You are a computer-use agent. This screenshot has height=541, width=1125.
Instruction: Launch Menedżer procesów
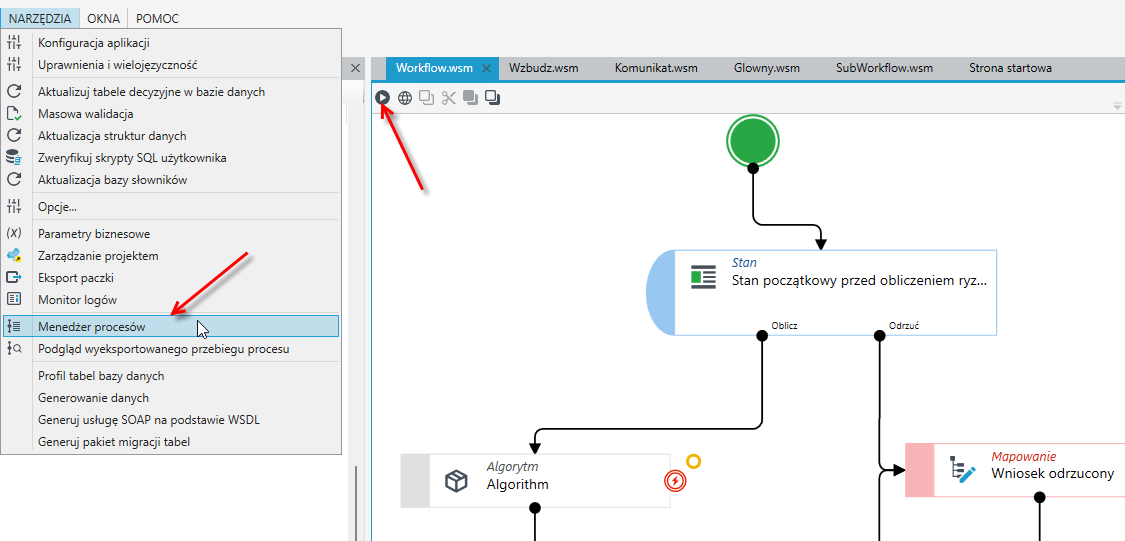171,326
